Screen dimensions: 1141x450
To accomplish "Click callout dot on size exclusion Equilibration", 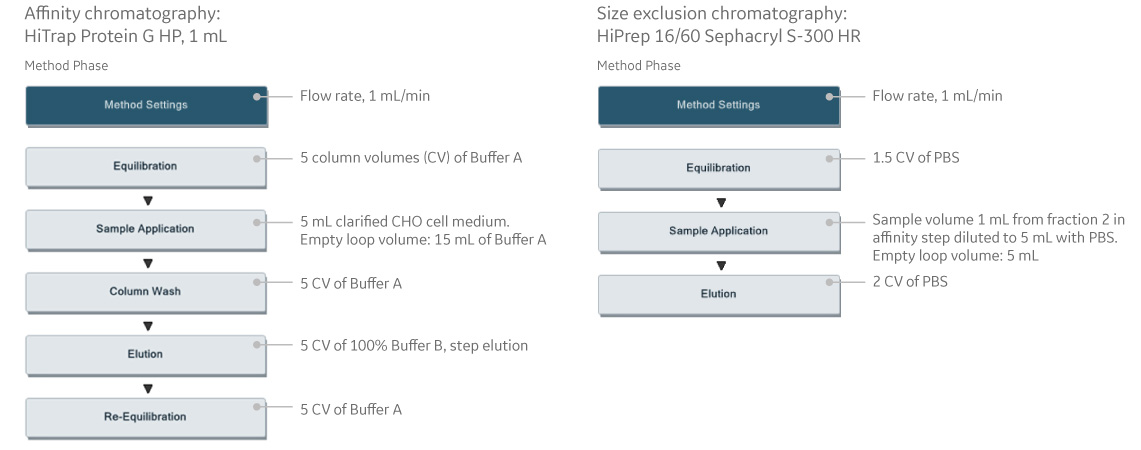I will click(x=829, y=159).
